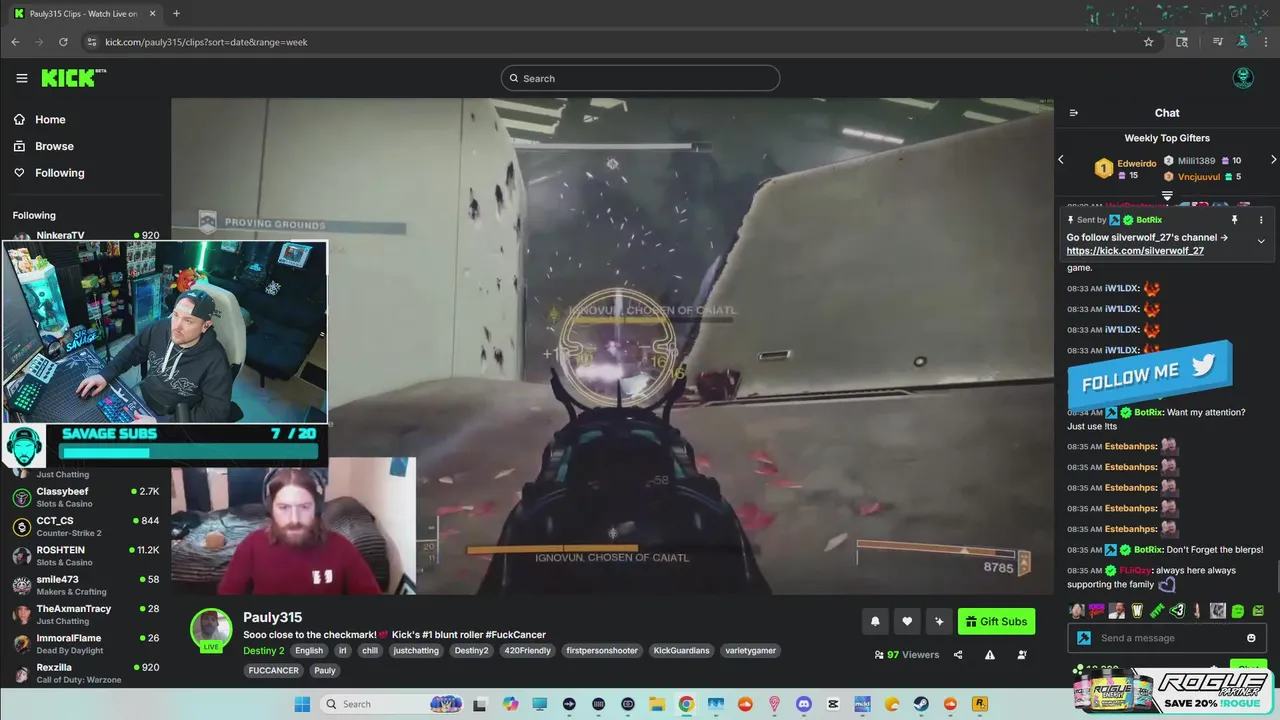Open the emoji picker in chat
1280x720 pixels.
[x=1251, y=638]
